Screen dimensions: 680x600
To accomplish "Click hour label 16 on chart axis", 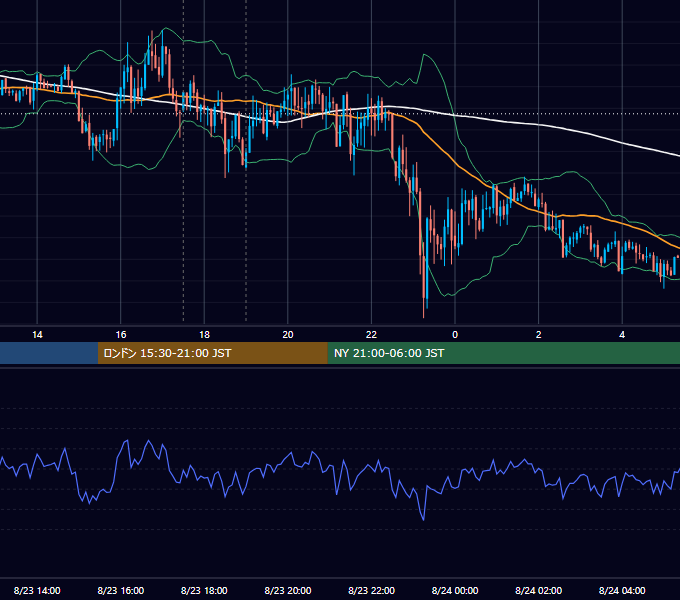I will [121, 335].
